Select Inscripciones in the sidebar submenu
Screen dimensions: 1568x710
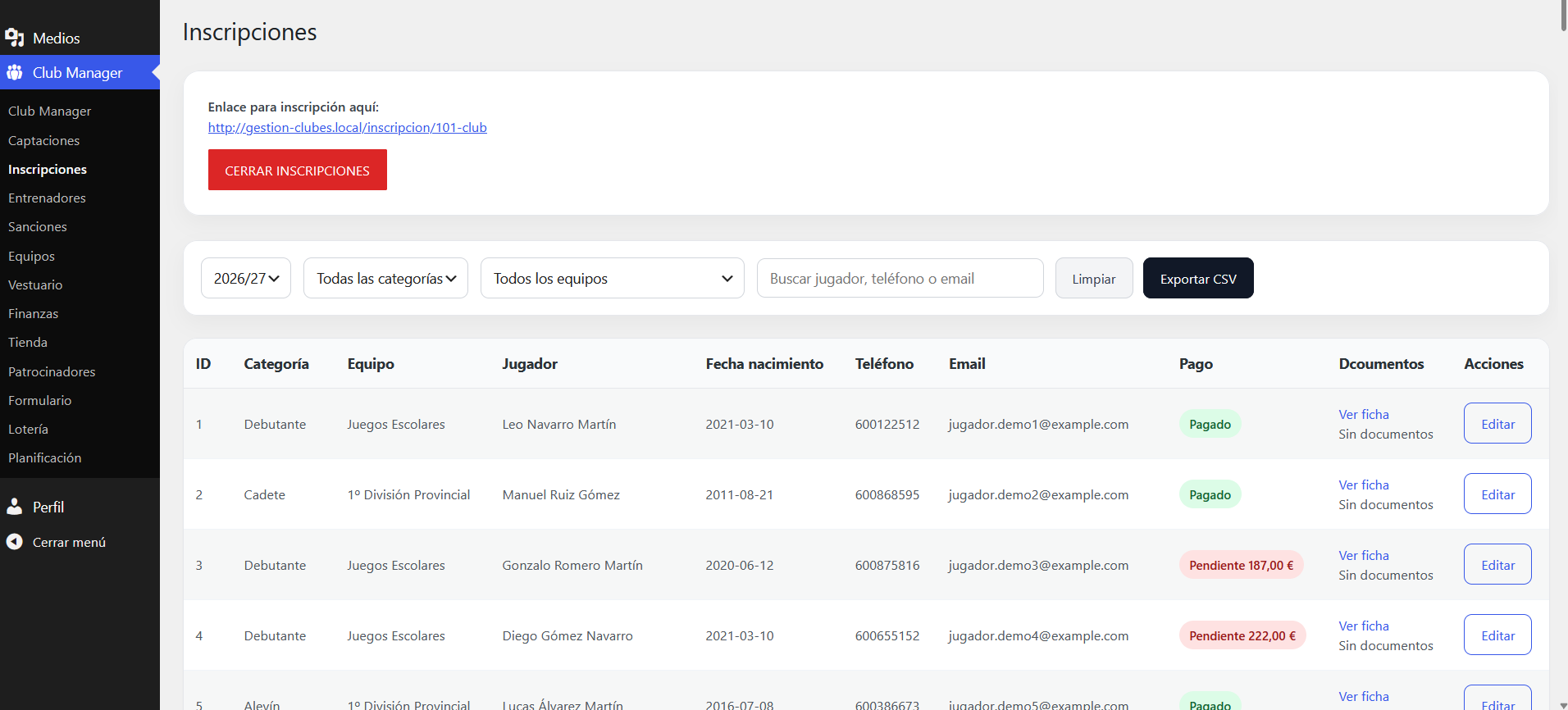tap(48, 169)
